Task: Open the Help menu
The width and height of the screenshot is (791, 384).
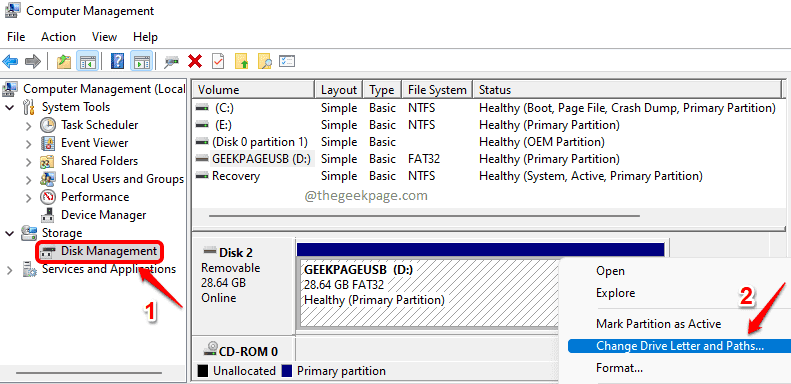Action: (145, 37)
